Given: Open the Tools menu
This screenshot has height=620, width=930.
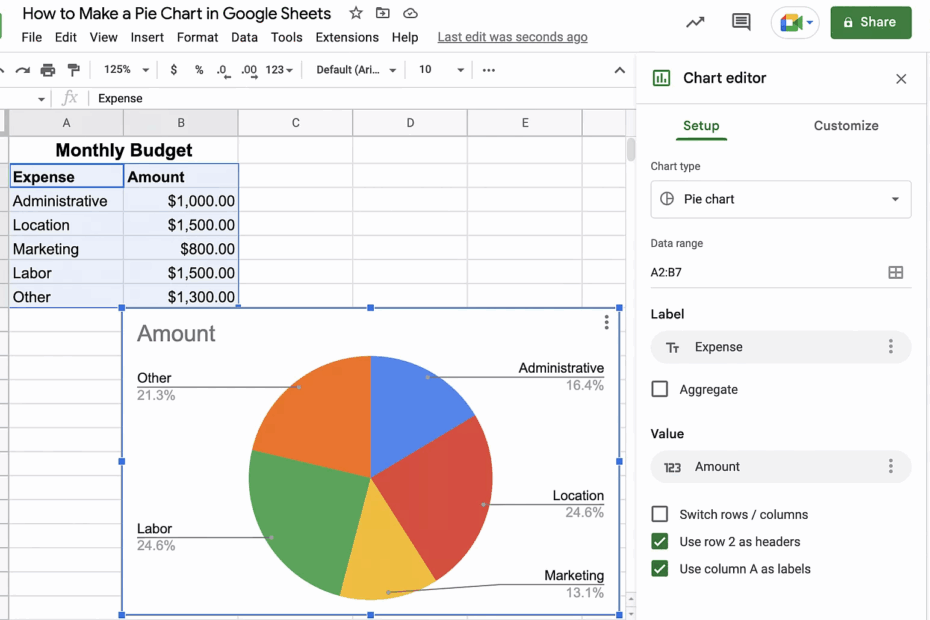Looking at the screenshot, I should click(286, 37).
